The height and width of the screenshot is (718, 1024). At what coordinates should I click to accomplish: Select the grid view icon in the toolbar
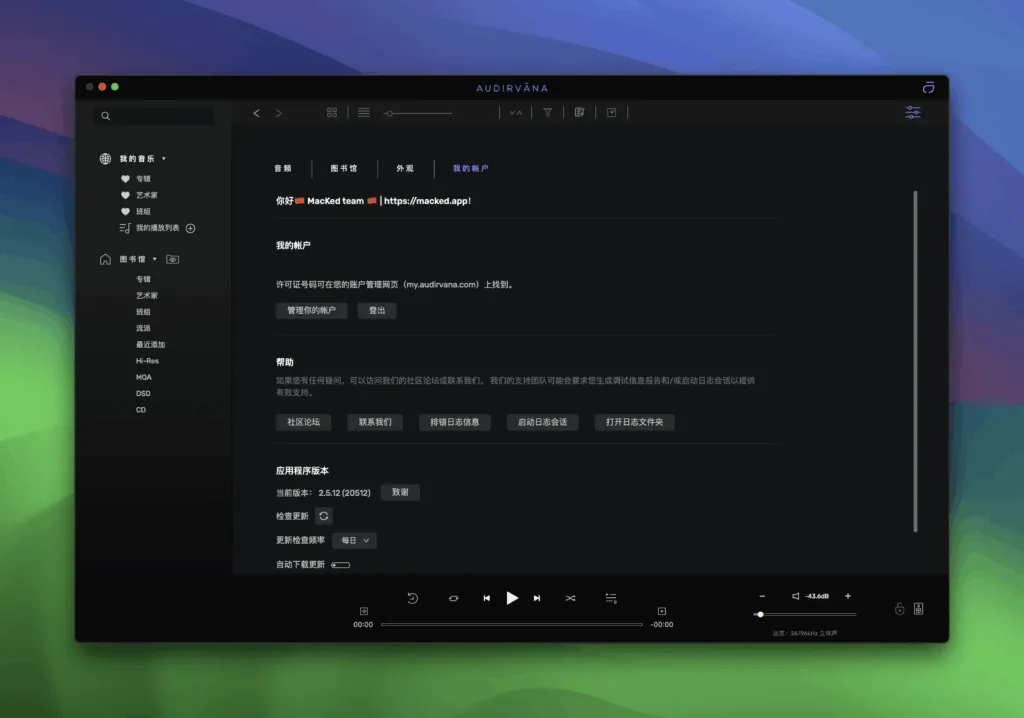click(x=332, y=112)
